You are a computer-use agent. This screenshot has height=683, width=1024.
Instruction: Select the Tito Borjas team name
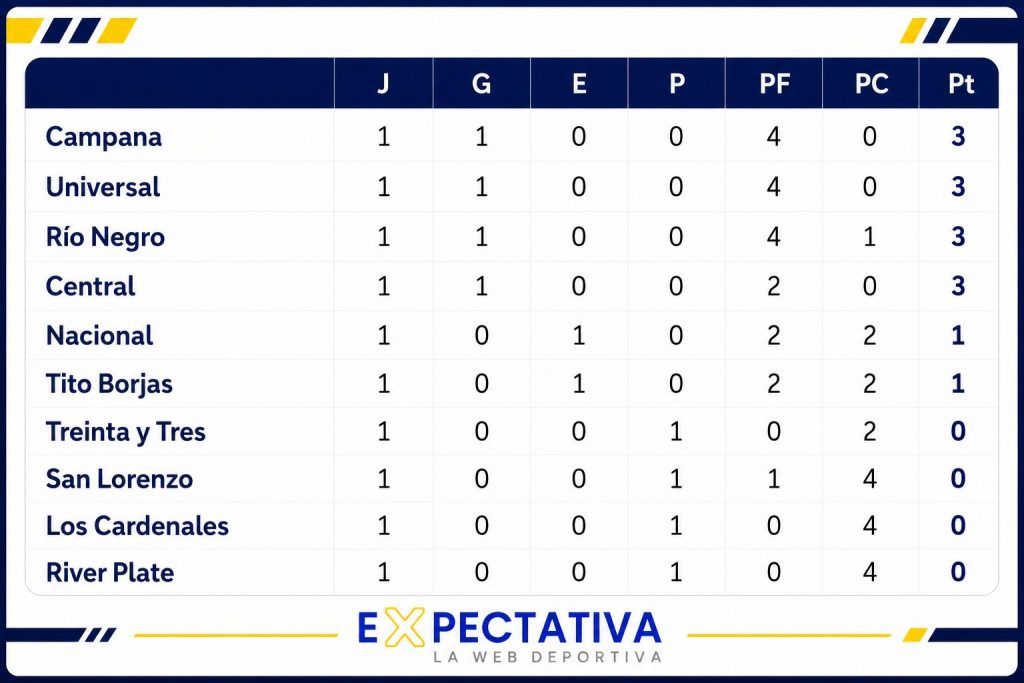point(109,384)
